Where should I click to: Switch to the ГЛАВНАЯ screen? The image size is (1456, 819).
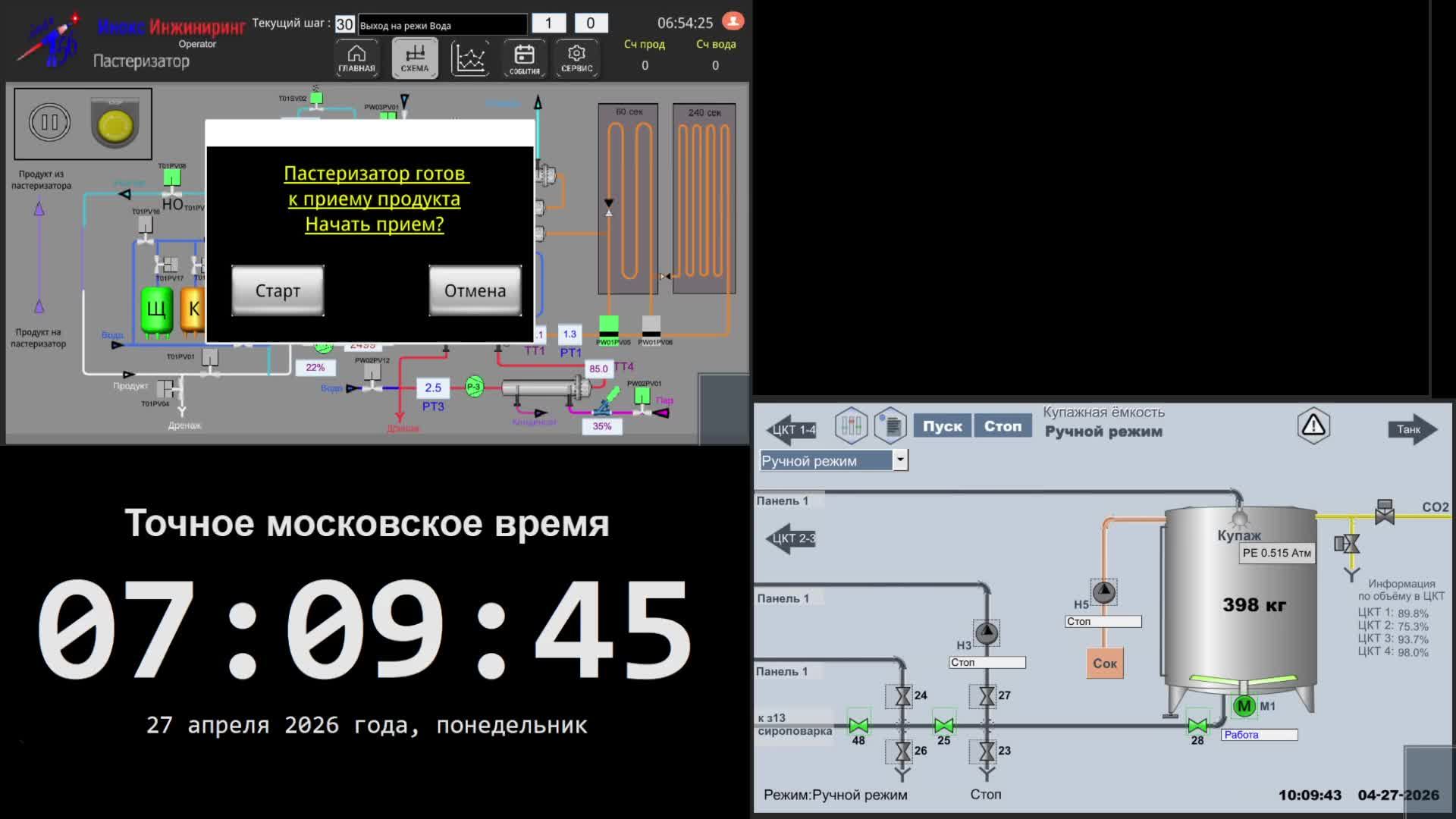point(356,58)
